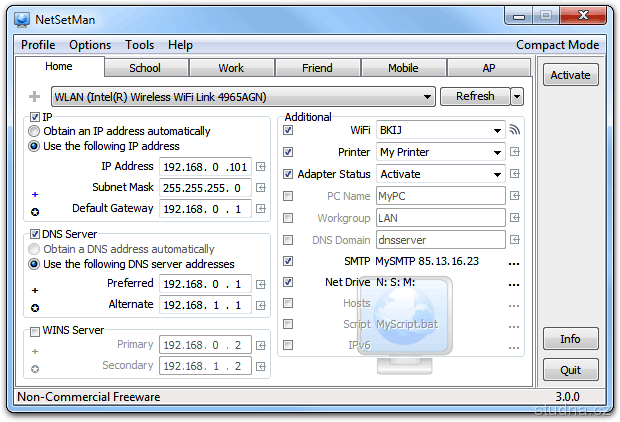This screenshot has height=422, width=620.
Task: Click the round star icon in IP section
Action: (x=35, y=212)
